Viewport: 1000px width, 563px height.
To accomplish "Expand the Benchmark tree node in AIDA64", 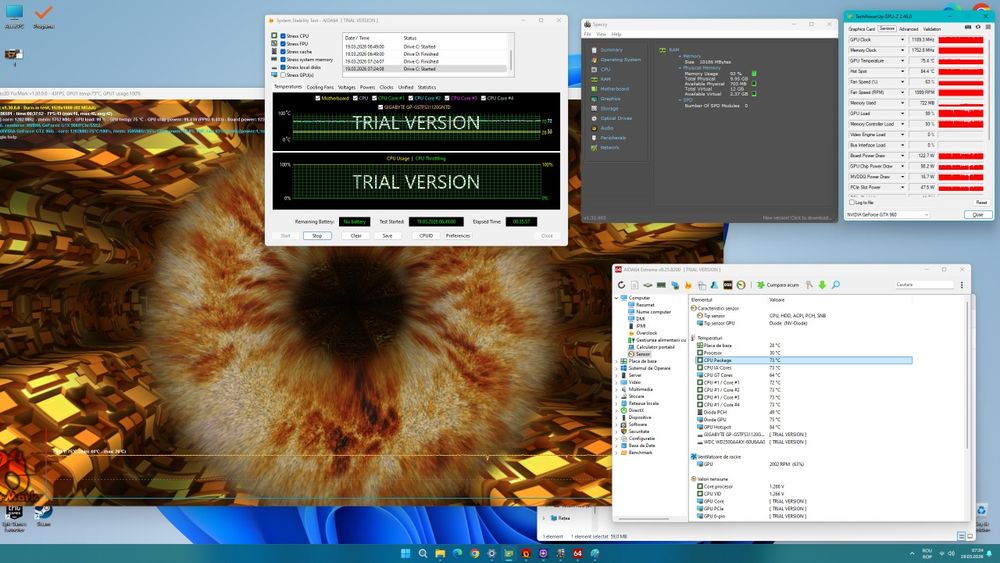I will click(617, 452).
